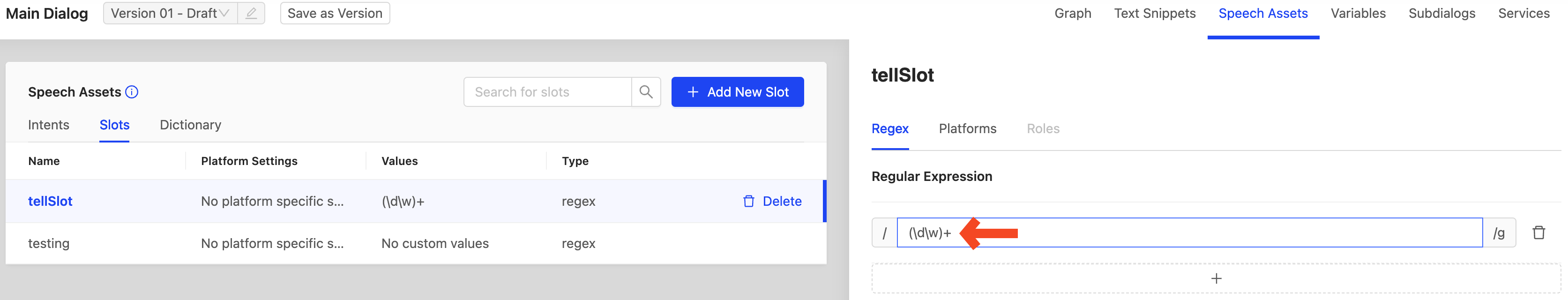
Task: Open Speech Assets info icon
Action: click(x=132, y=92)
